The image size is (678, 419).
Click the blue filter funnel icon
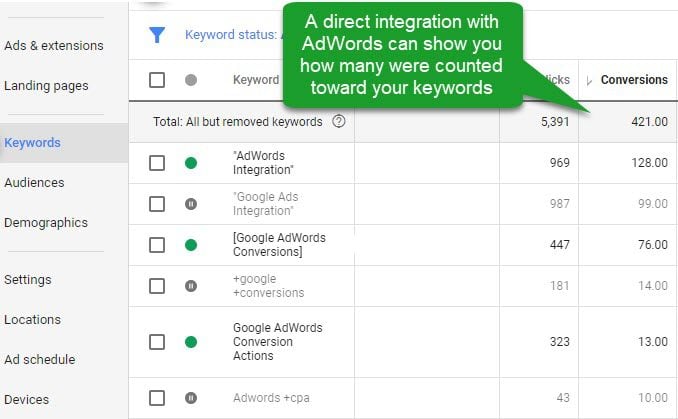point(157,35)
